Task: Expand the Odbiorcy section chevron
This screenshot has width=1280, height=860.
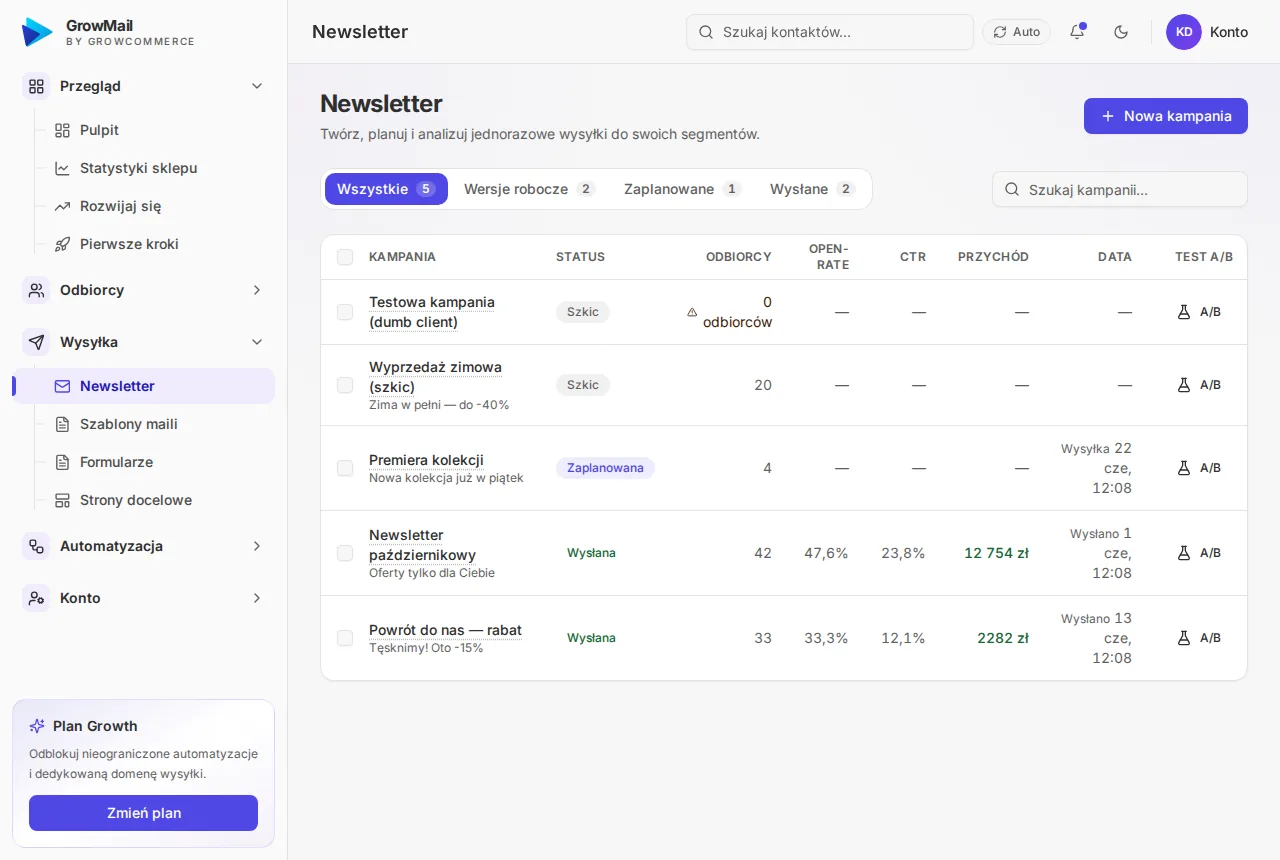Action: point(257,290)
